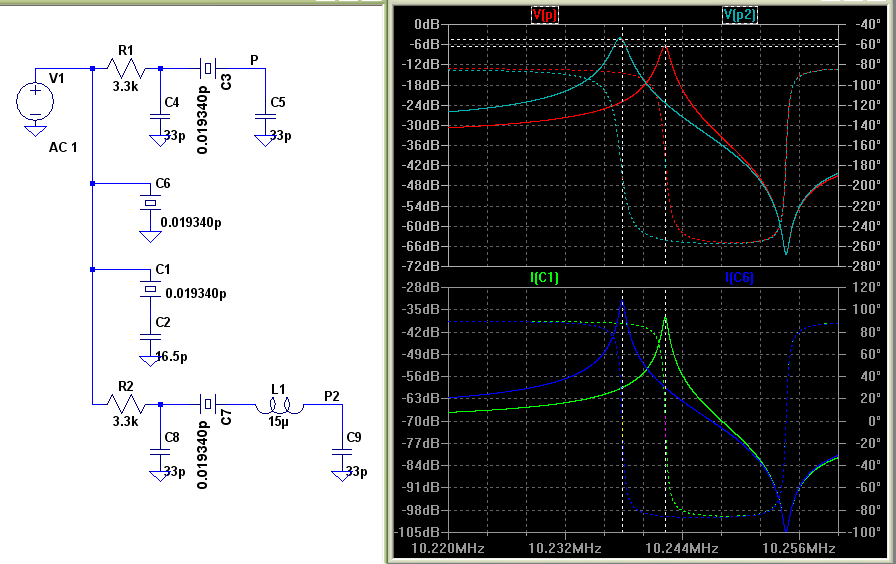Screen dimensions: 896x564
Task: Click the P2 net label
Action: (x=331, y=396)
